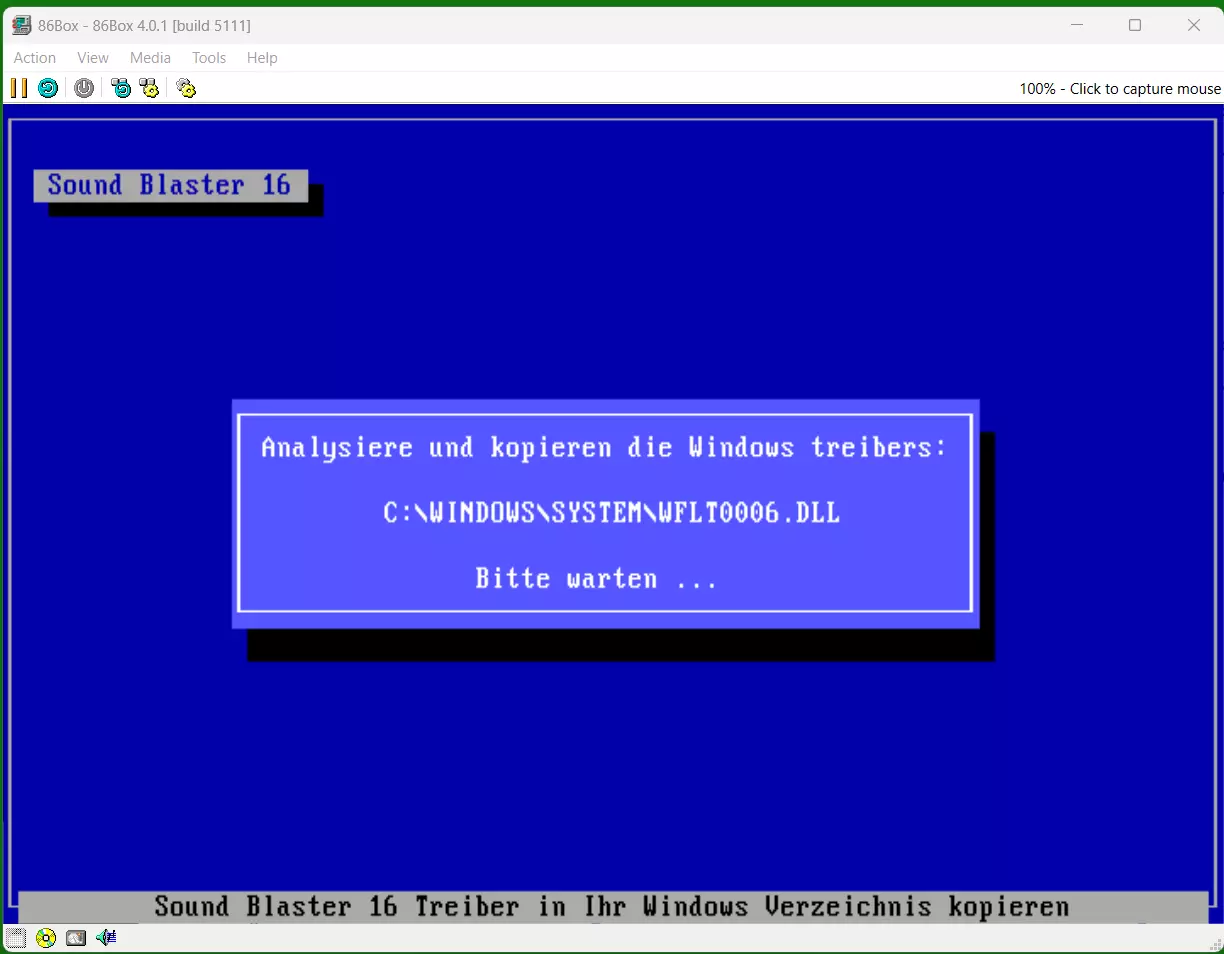Viewport: 1224px width, 954px height.
Task: Send Ctrl+Alt+Del via toolbar icon
Action: (x=121, y=88)
